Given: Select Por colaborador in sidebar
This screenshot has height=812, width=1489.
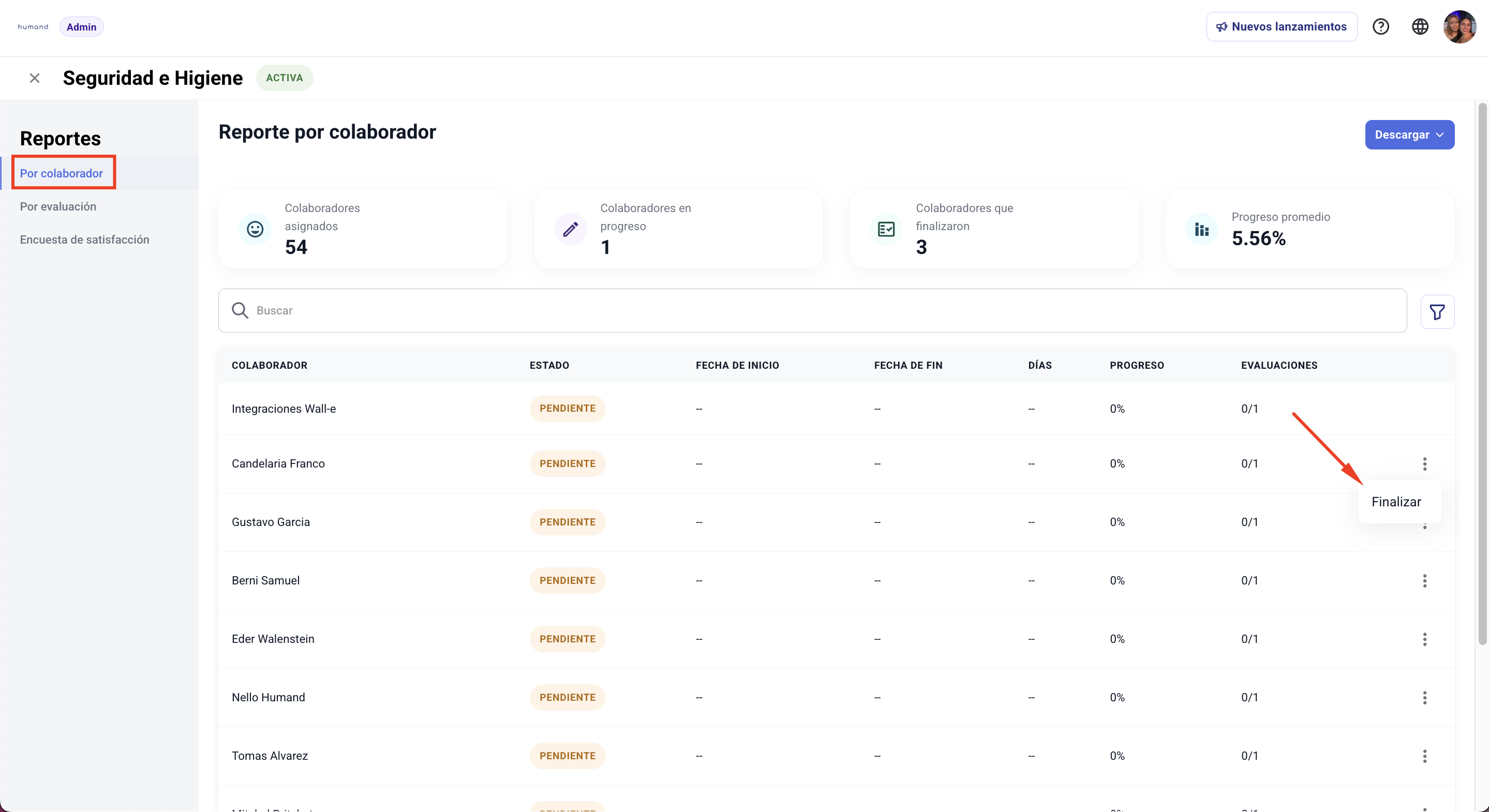Looking at the screenshot, I should (61, 173).
